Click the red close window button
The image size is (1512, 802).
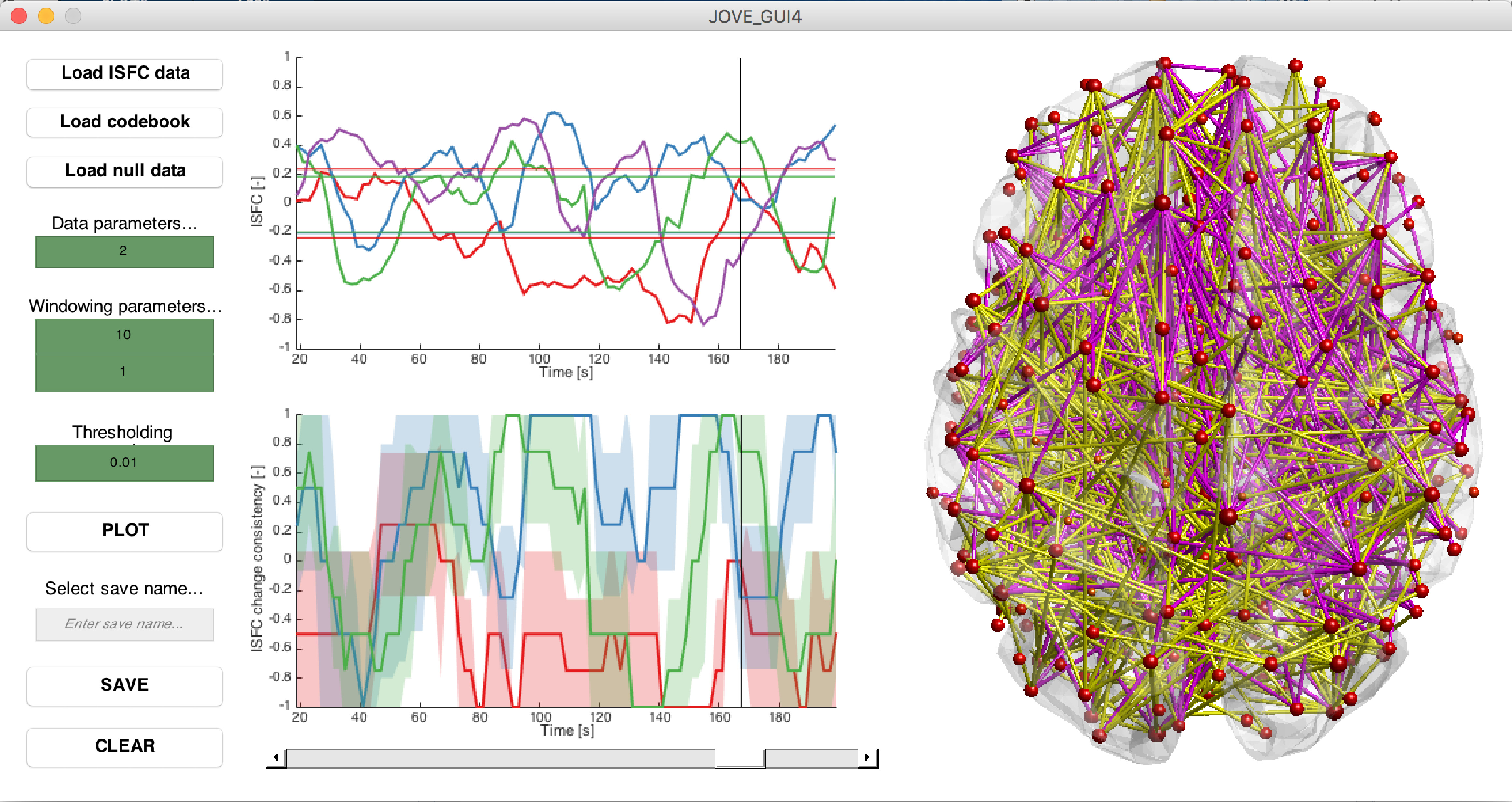[x=19, y=16]
